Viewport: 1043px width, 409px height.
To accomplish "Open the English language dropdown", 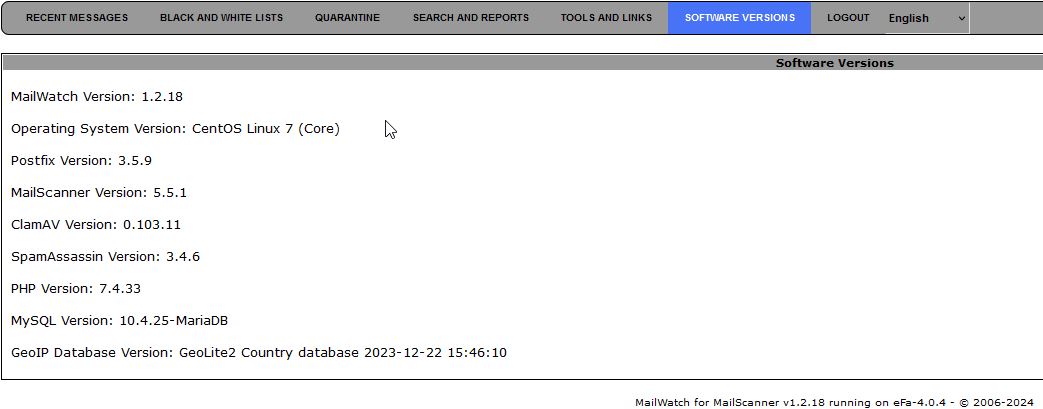I will coord(927,19).
